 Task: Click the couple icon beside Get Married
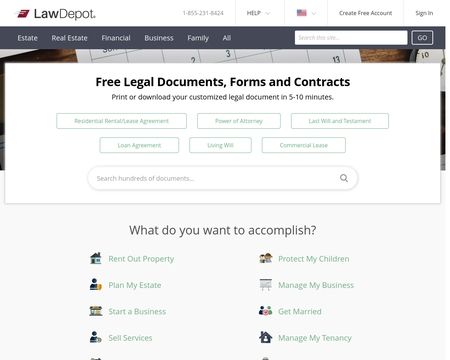pos(266,311)
